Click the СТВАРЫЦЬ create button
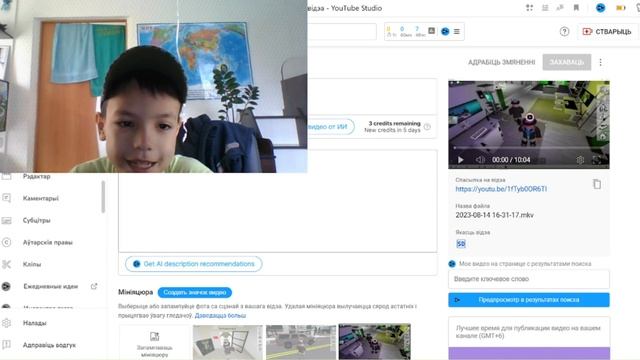The height and width of the screenshot is (360, 640). tap(607, 31)
